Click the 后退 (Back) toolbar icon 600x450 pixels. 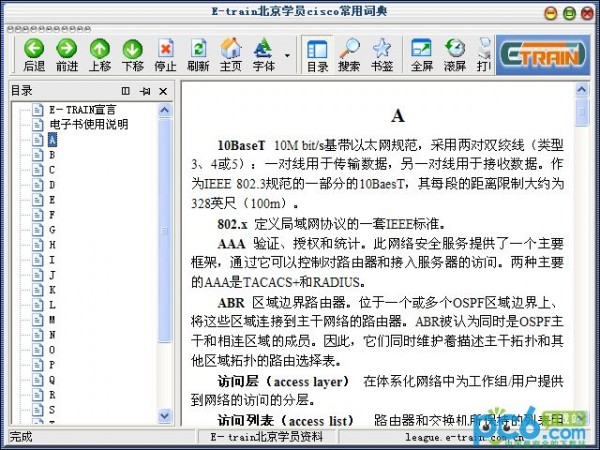pyautogui.click(x=34, y=49)
